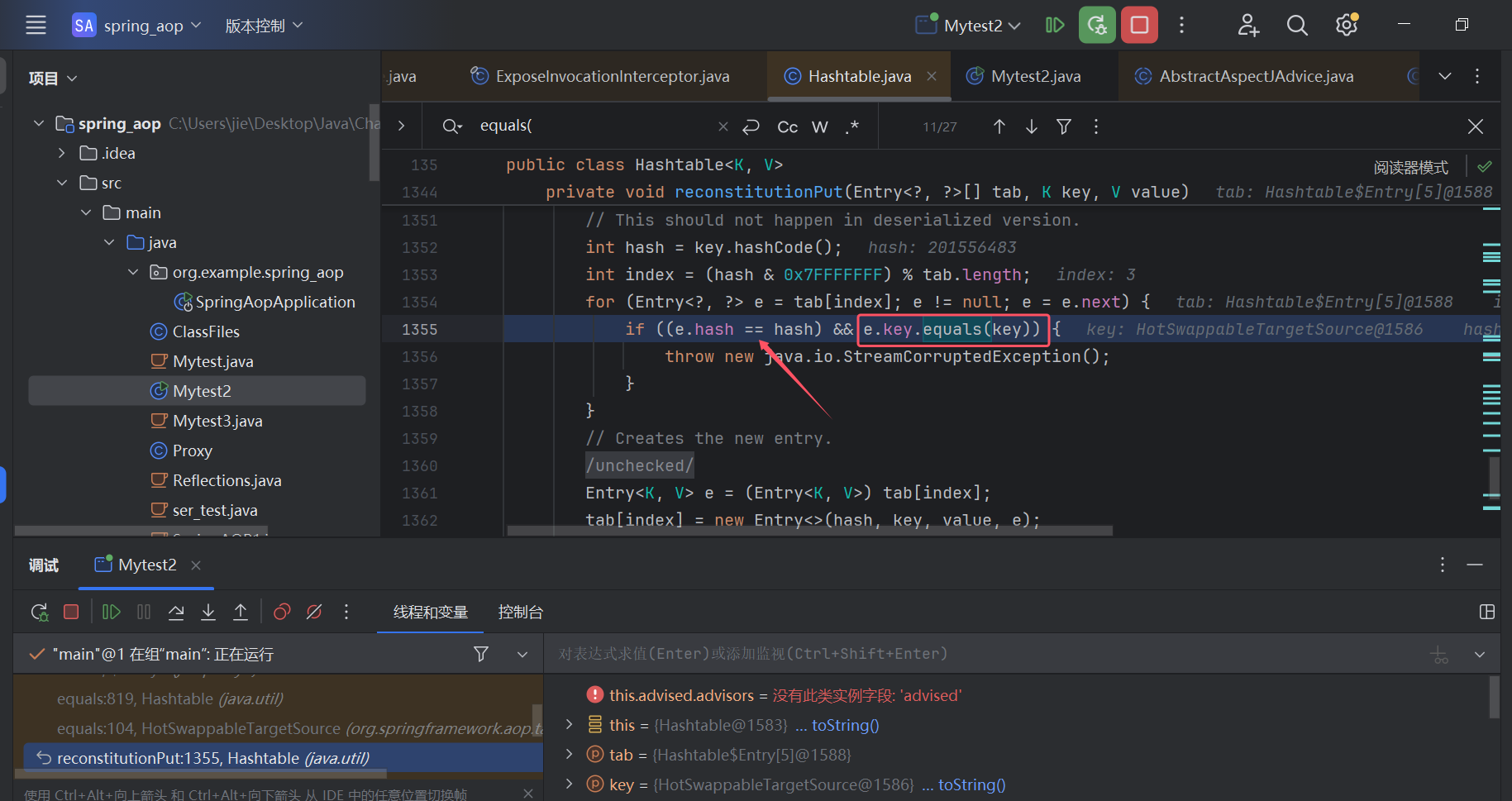Click Step Into in debug toolbar
1512x801 pixels.
pos(208,612)
